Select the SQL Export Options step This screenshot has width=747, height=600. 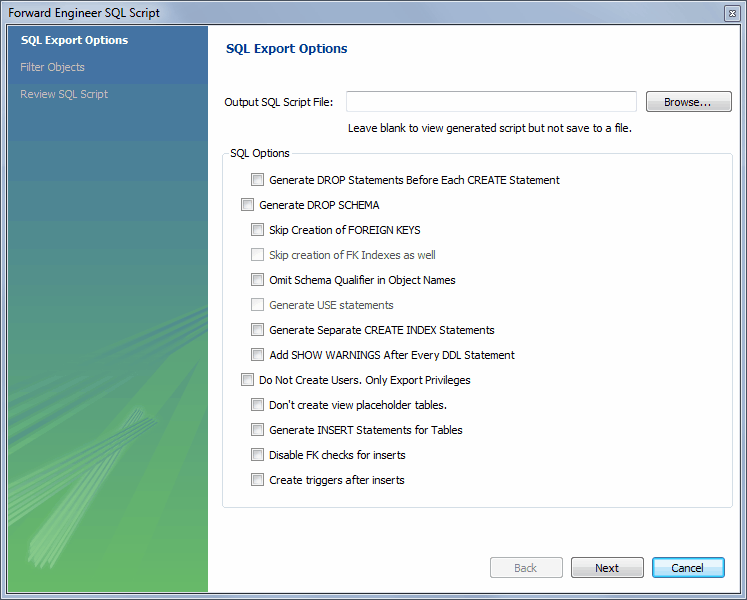point(74,40)
